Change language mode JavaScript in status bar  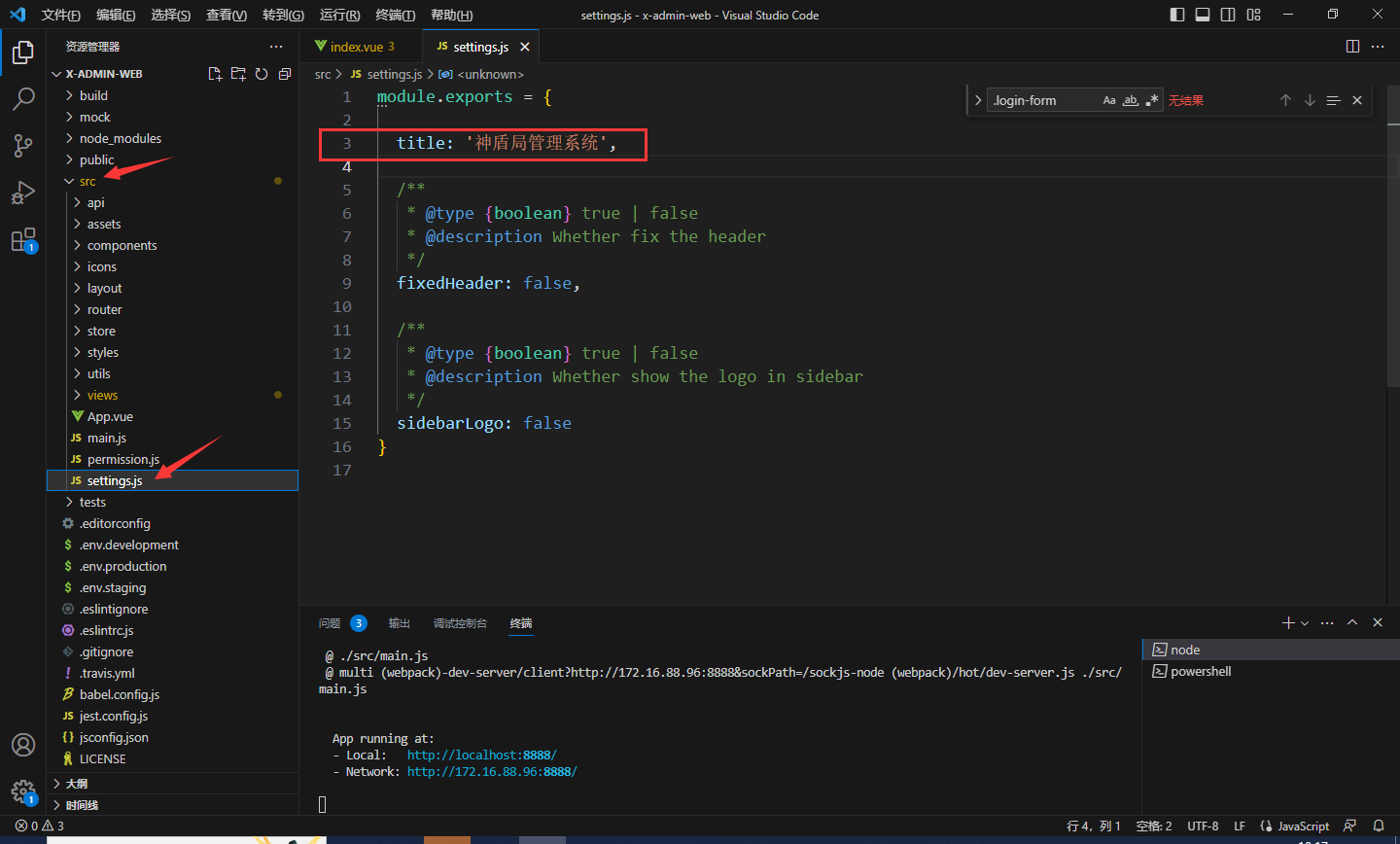click(1302, 826)
